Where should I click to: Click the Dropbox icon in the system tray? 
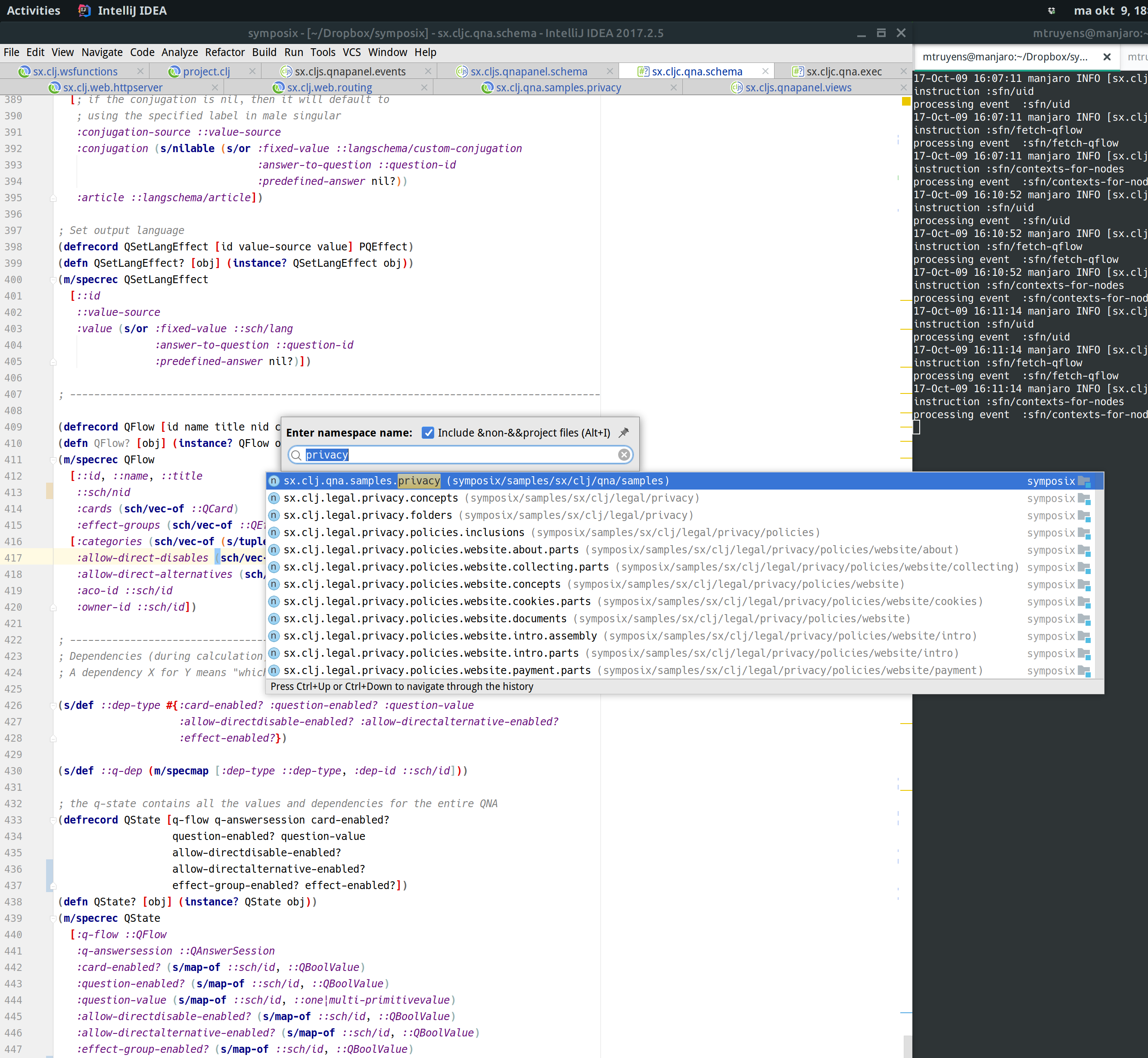pos(1051,10)
